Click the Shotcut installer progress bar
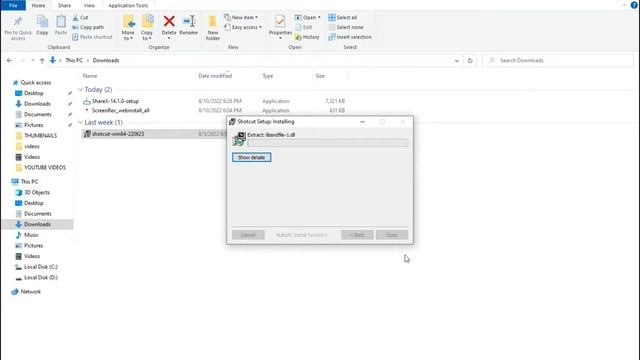Viewport: 640px width, 360px height. tap(327, 143)
